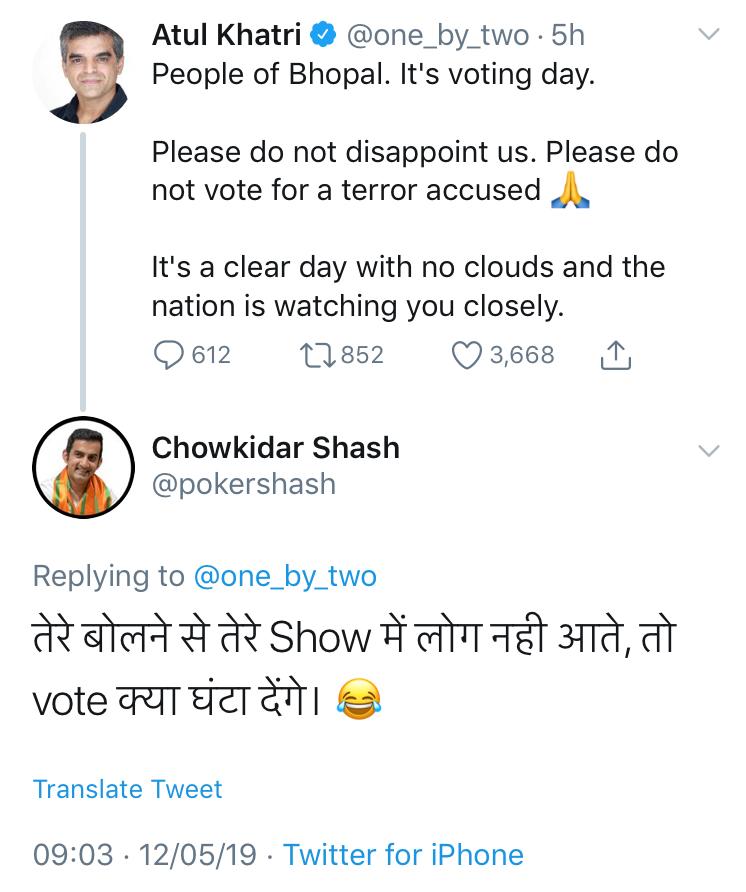Image resolution: width=746 pixels, height=892 pixels.
Task: Like the tweet with heart icon
Action: coord(467,355)
